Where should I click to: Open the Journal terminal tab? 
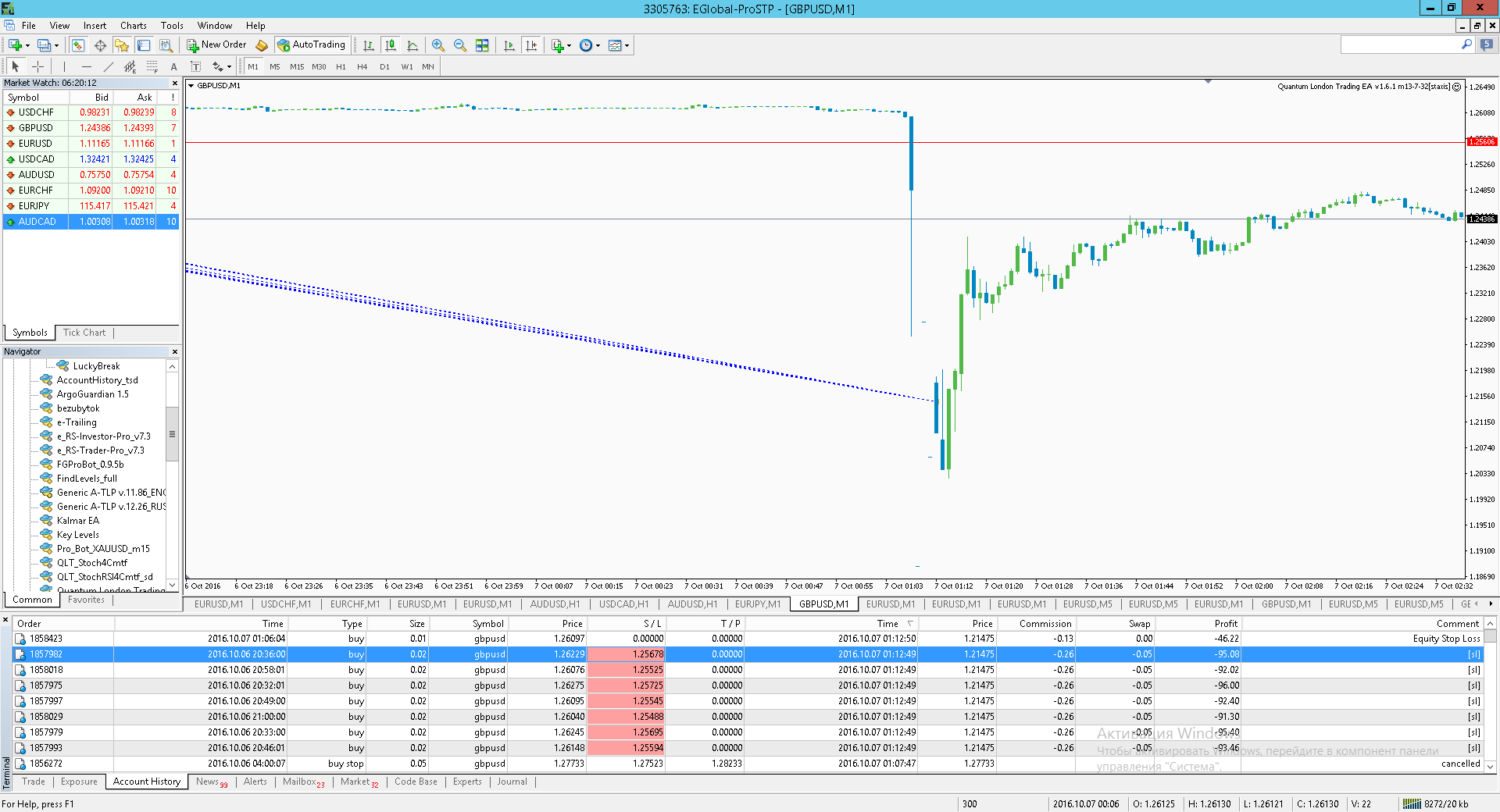pyautogui.click(x=512, y=782)
